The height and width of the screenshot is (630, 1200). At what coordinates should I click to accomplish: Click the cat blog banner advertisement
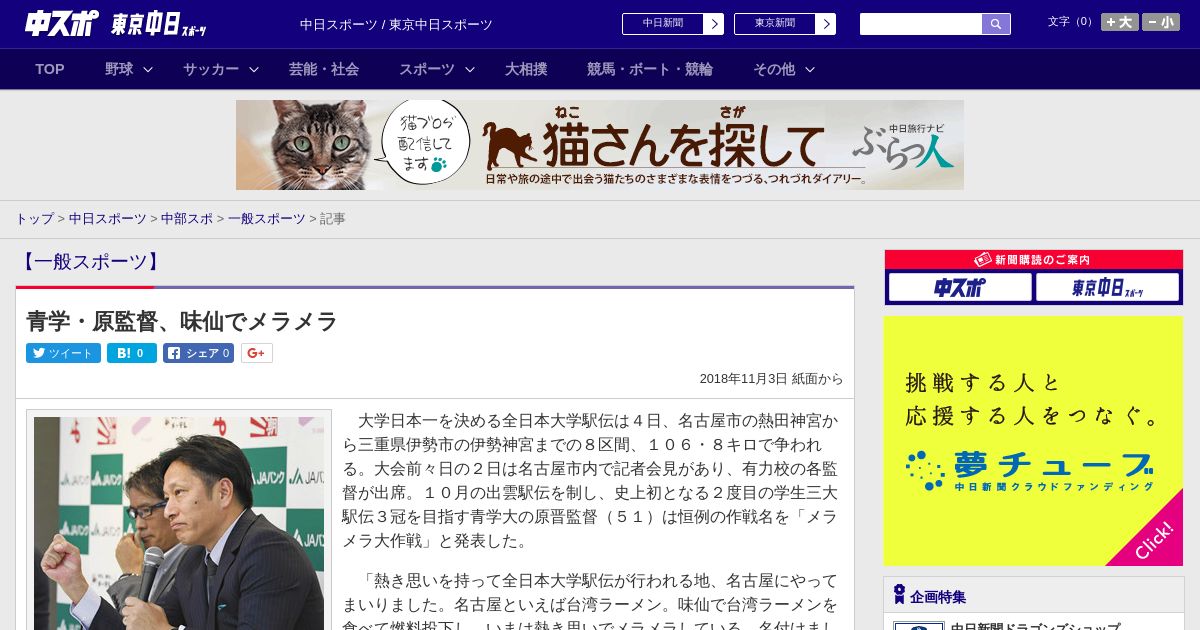tap(600, 145)
